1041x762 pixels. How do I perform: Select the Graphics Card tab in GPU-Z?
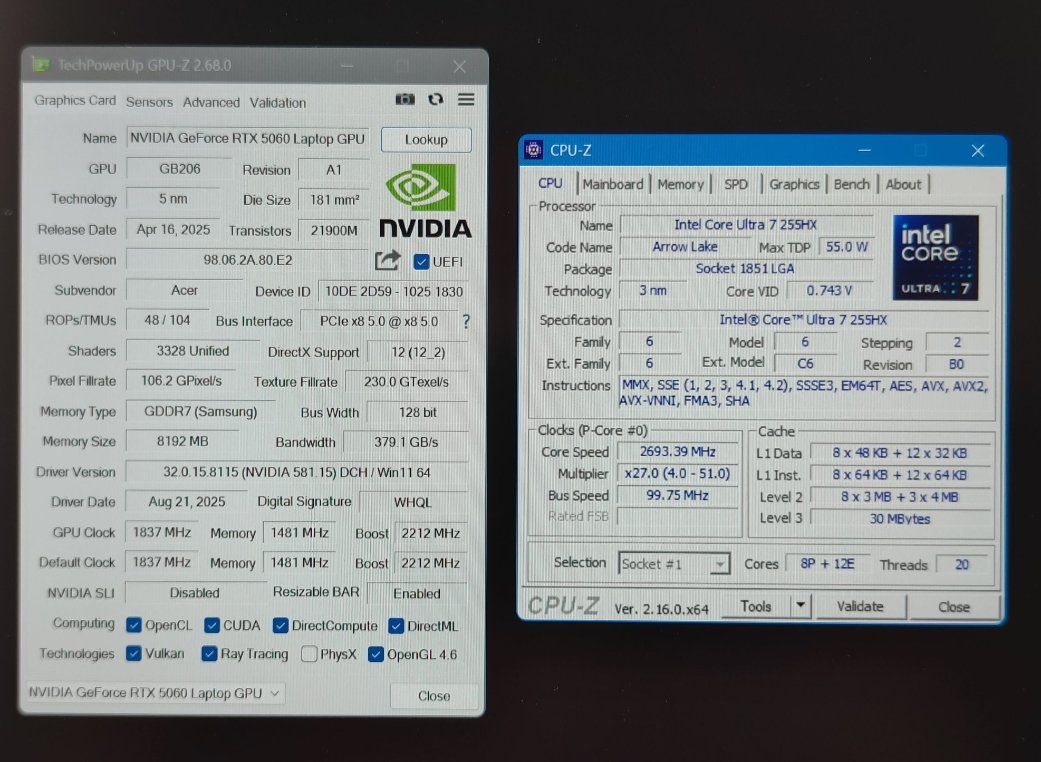[75, 100]
